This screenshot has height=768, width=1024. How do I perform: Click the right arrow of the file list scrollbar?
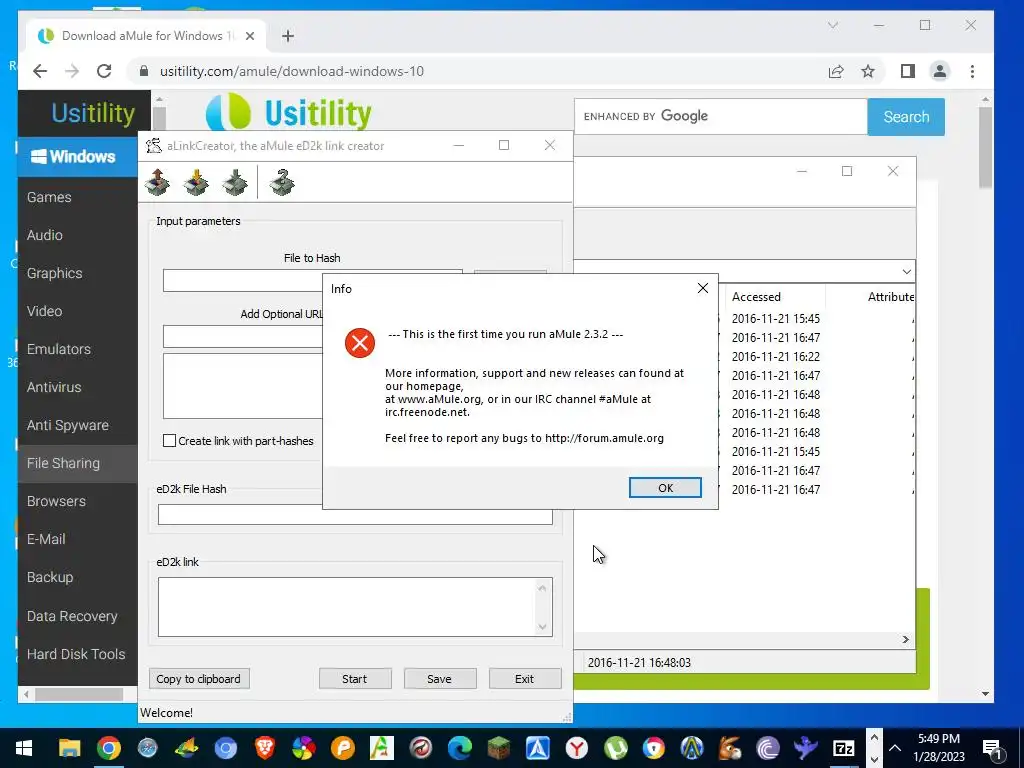click(x=906, y=639)
